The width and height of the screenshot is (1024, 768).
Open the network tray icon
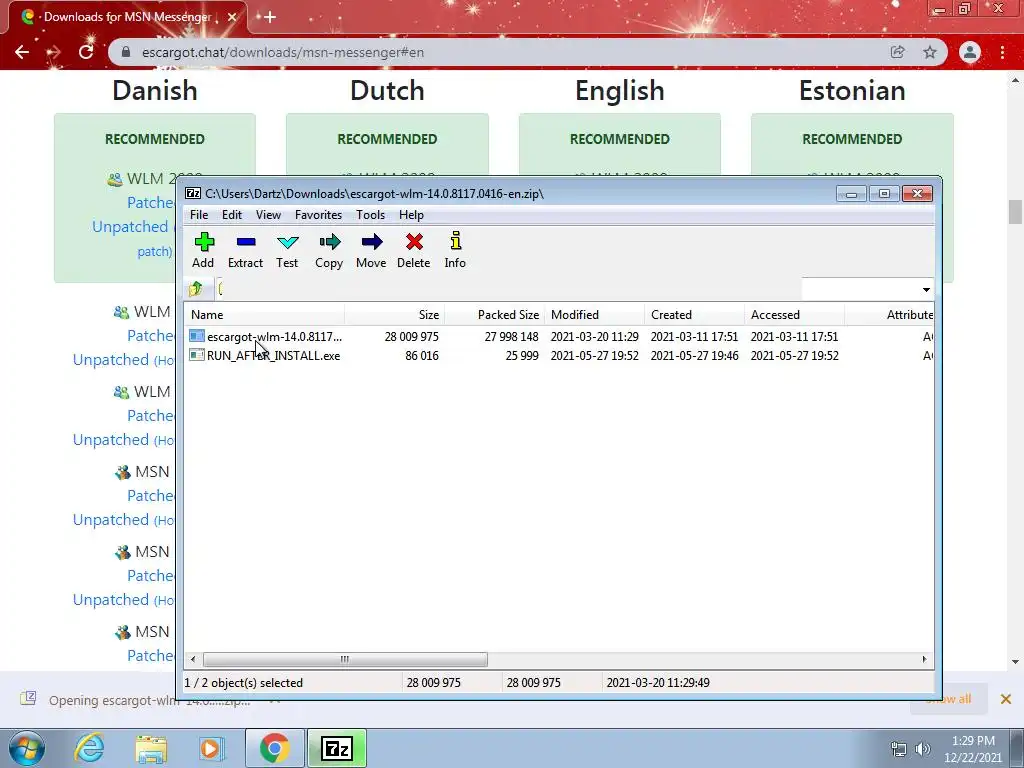pos(899,749)
